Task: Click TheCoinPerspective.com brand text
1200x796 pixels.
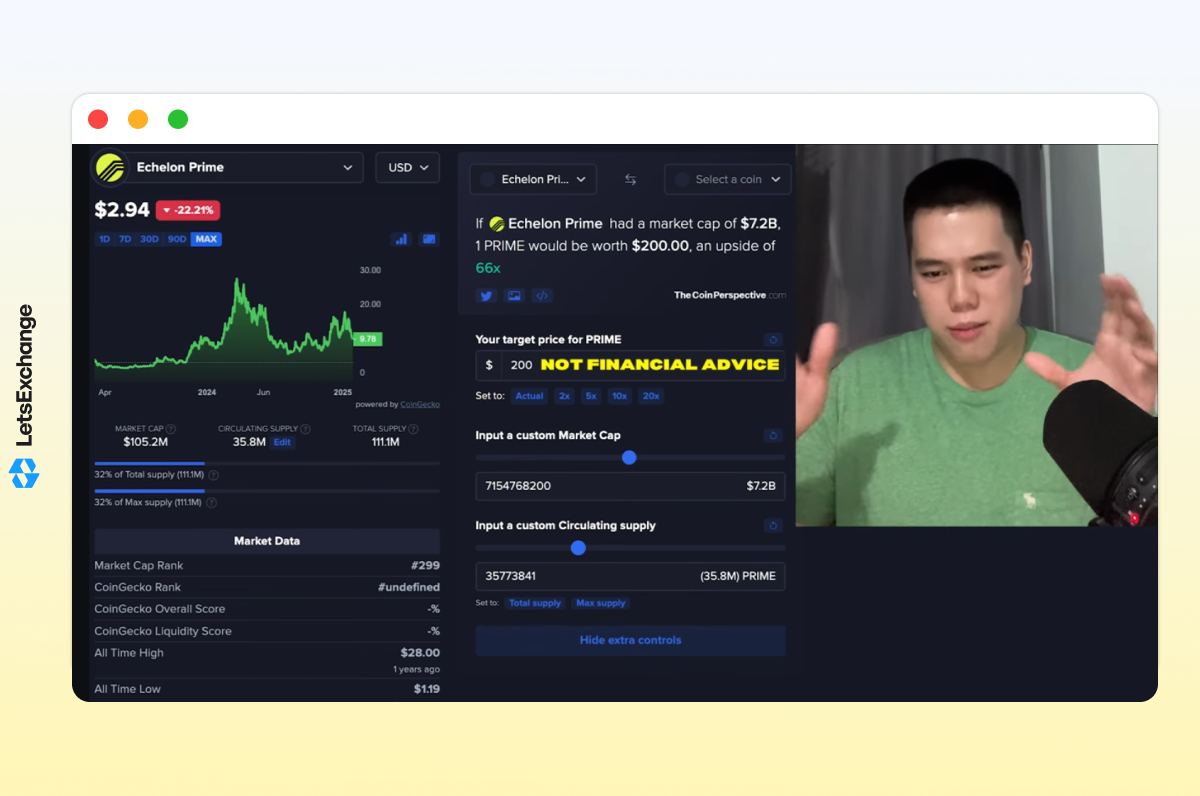Action: coord(730,295)
